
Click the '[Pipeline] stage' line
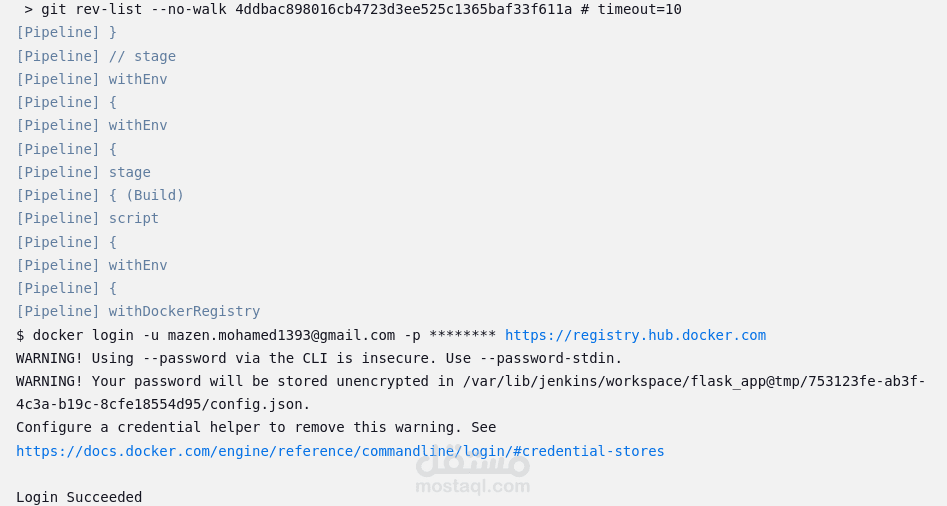point(83,172)
